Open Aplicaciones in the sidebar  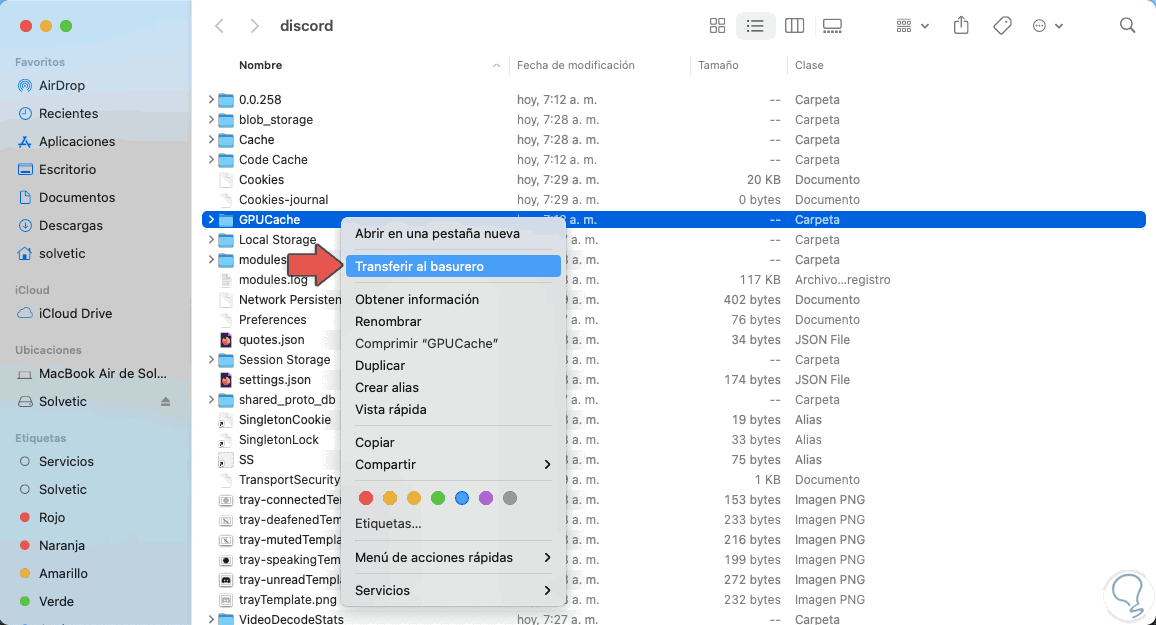point(77,142)
